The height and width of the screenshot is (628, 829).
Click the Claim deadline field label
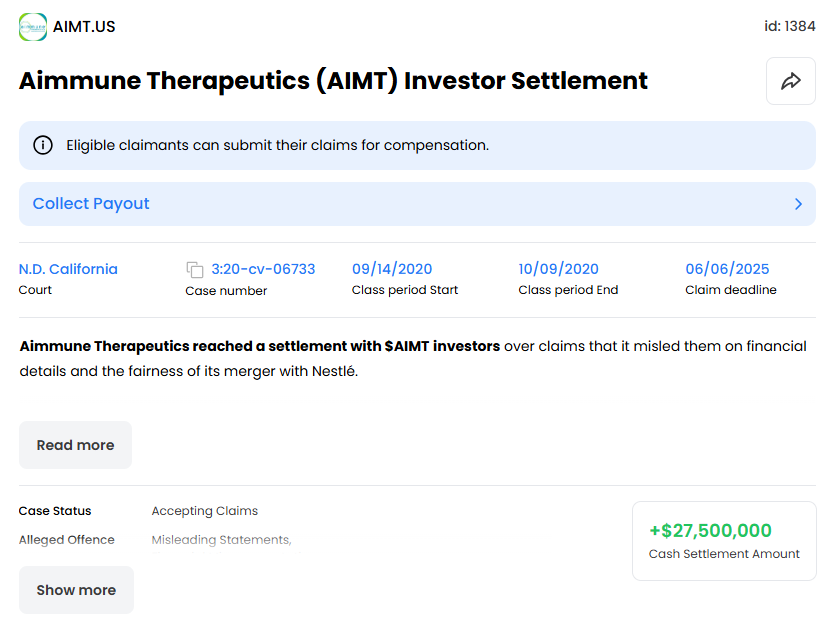click(x=731, y=290)
